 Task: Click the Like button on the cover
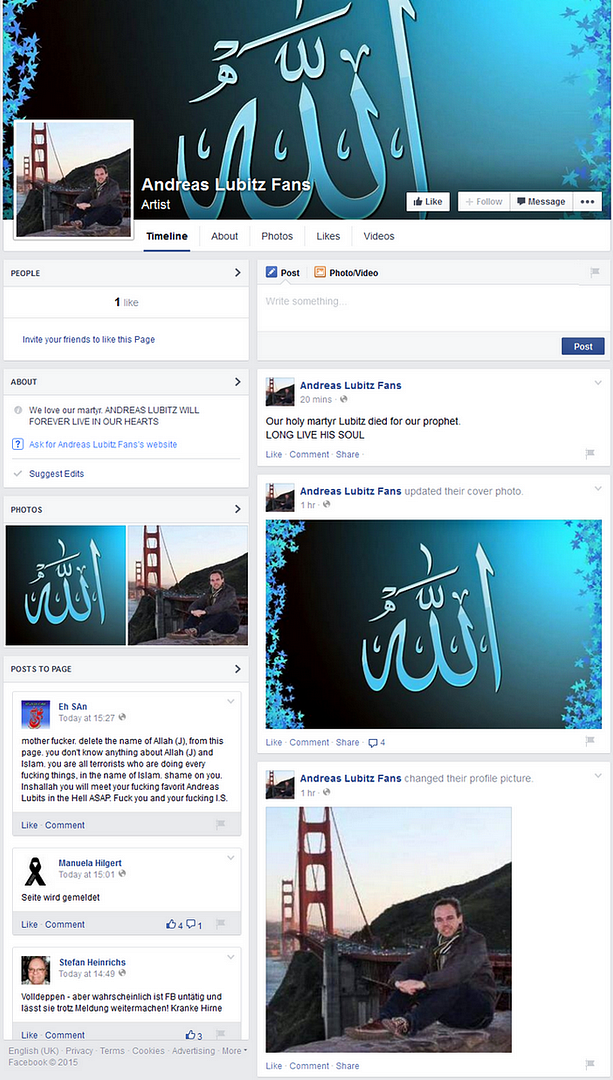coord(428,202)
